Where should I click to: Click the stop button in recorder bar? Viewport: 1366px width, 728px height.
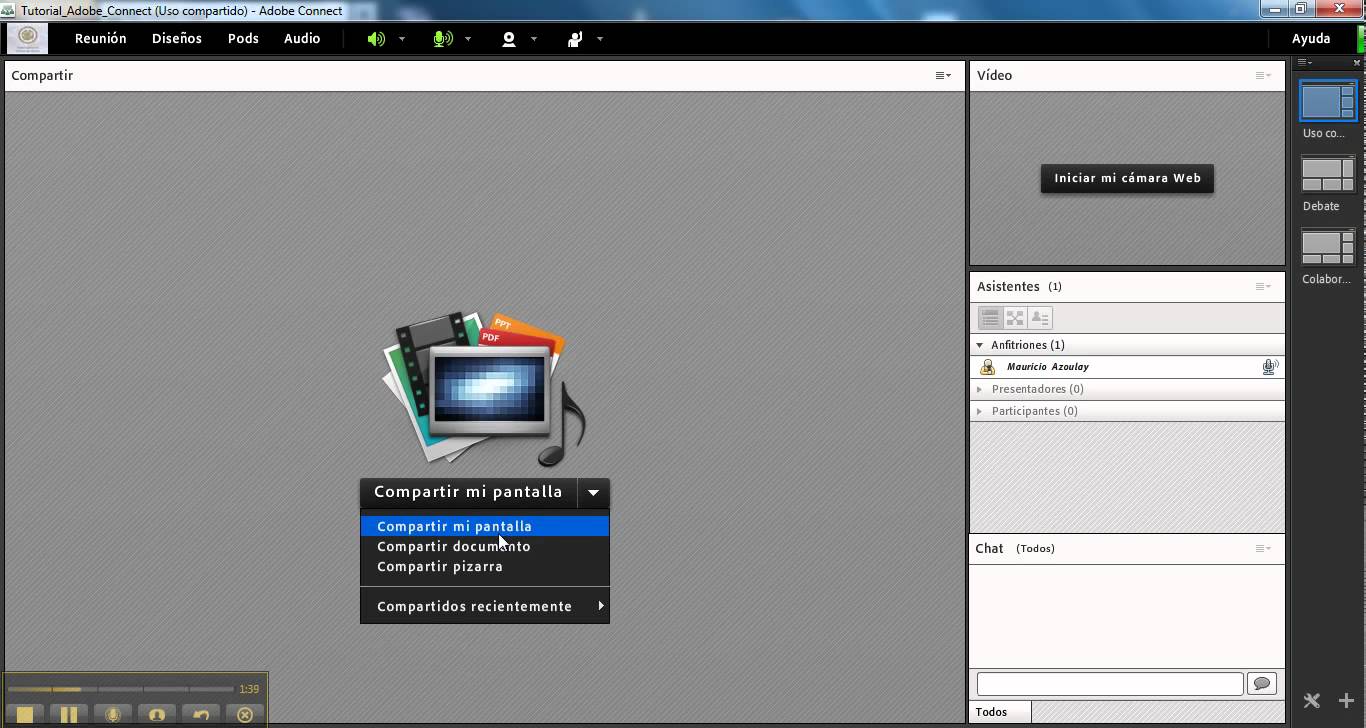pyautogui.click(x=26, y=715)
